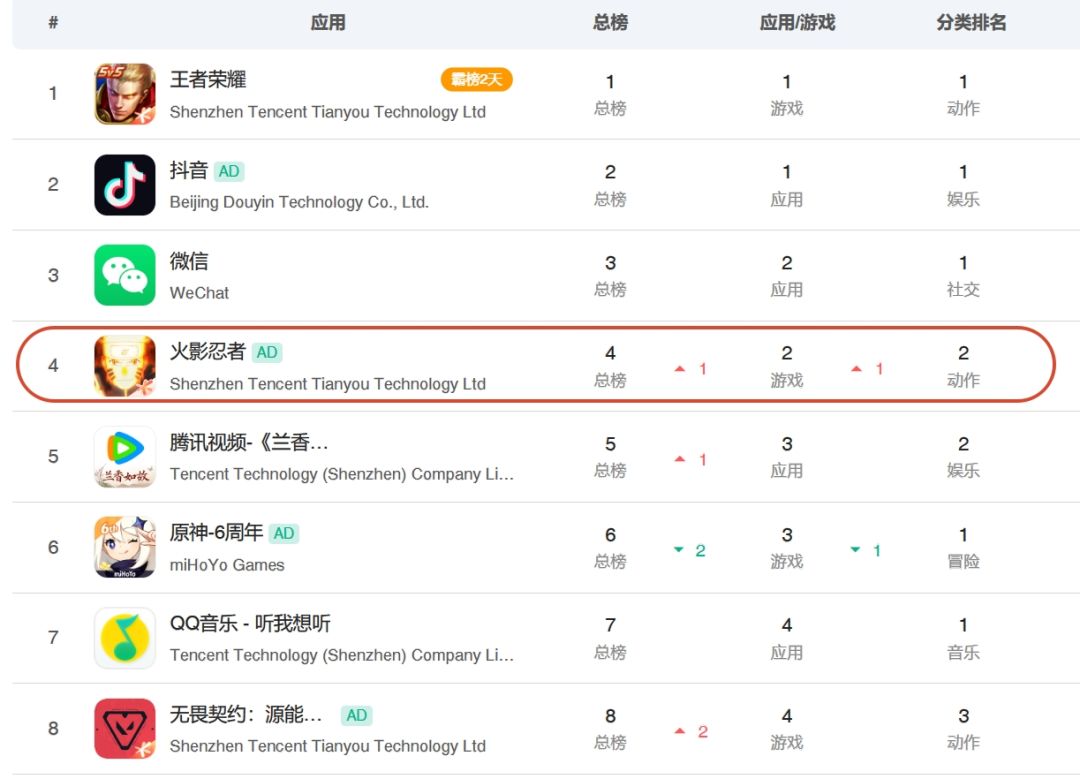Click the 总榜 rank 7 cell of QQ音乐
The height and width of the screenshot is (779, 1080).
pos(610,639)
